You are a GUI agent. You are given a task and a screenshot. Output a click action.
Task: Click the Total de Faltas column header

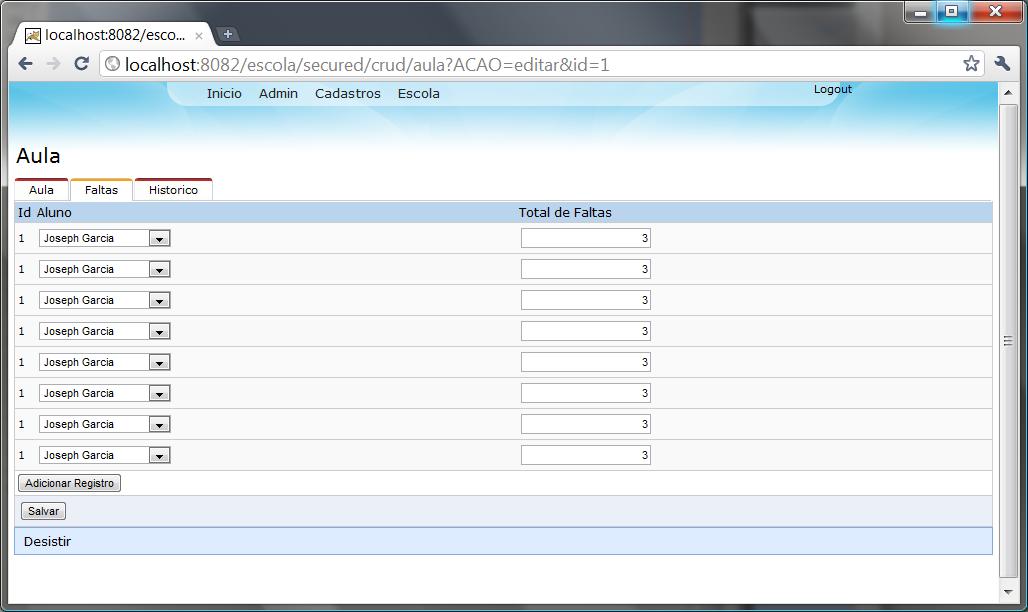564,213
